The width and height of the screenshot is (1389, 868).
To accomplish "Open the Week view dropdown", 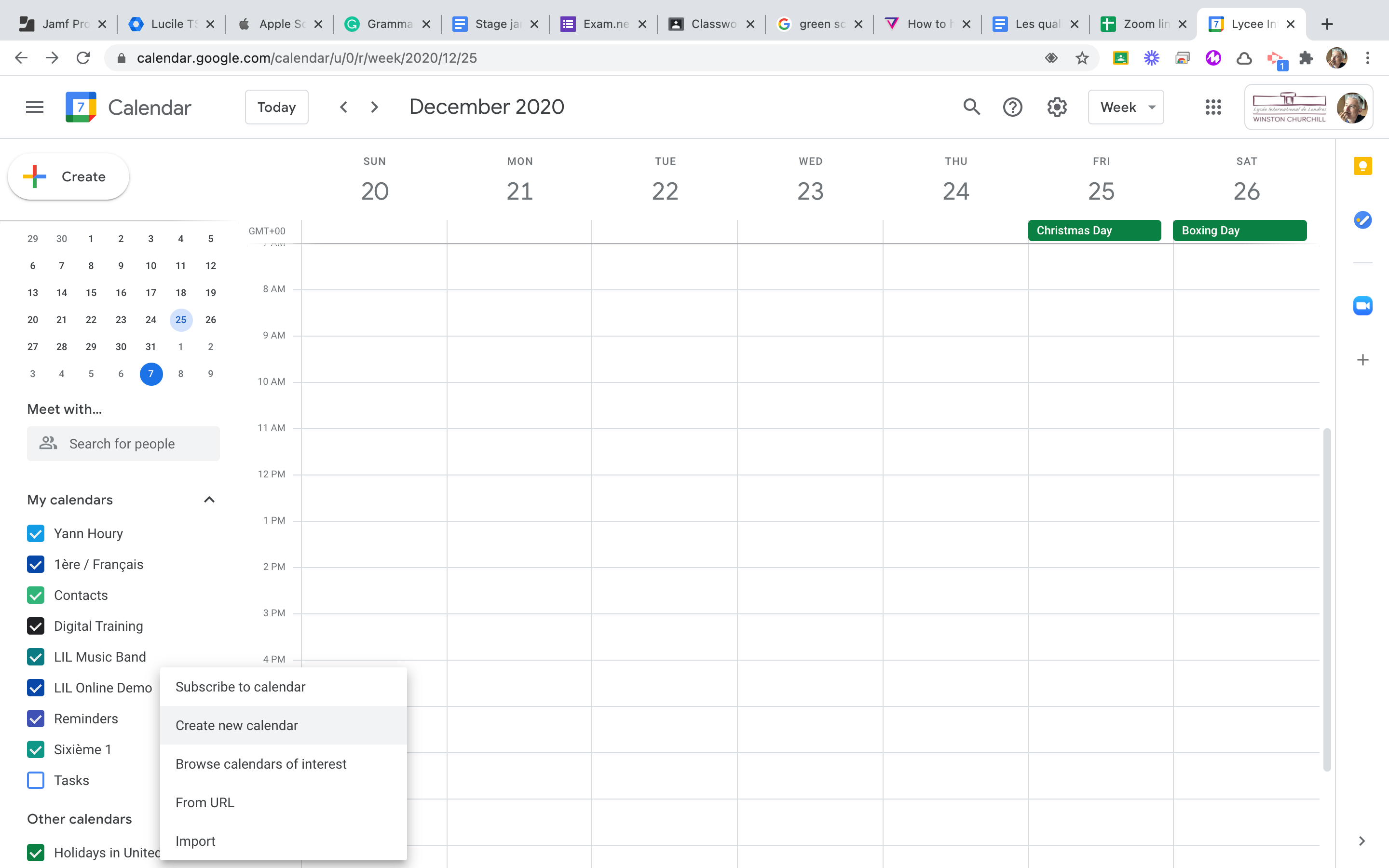I will [1126, 108].
